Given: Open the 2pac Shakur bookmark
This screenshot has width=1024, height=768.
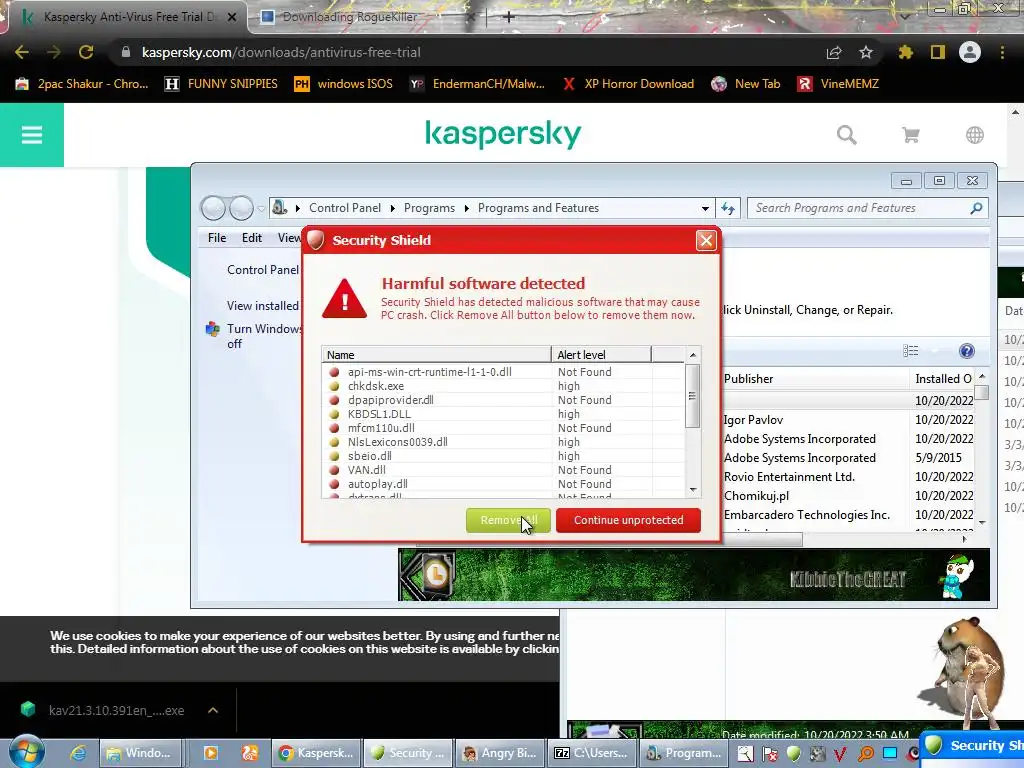Looking at the screenshot, I should point(82,84).
